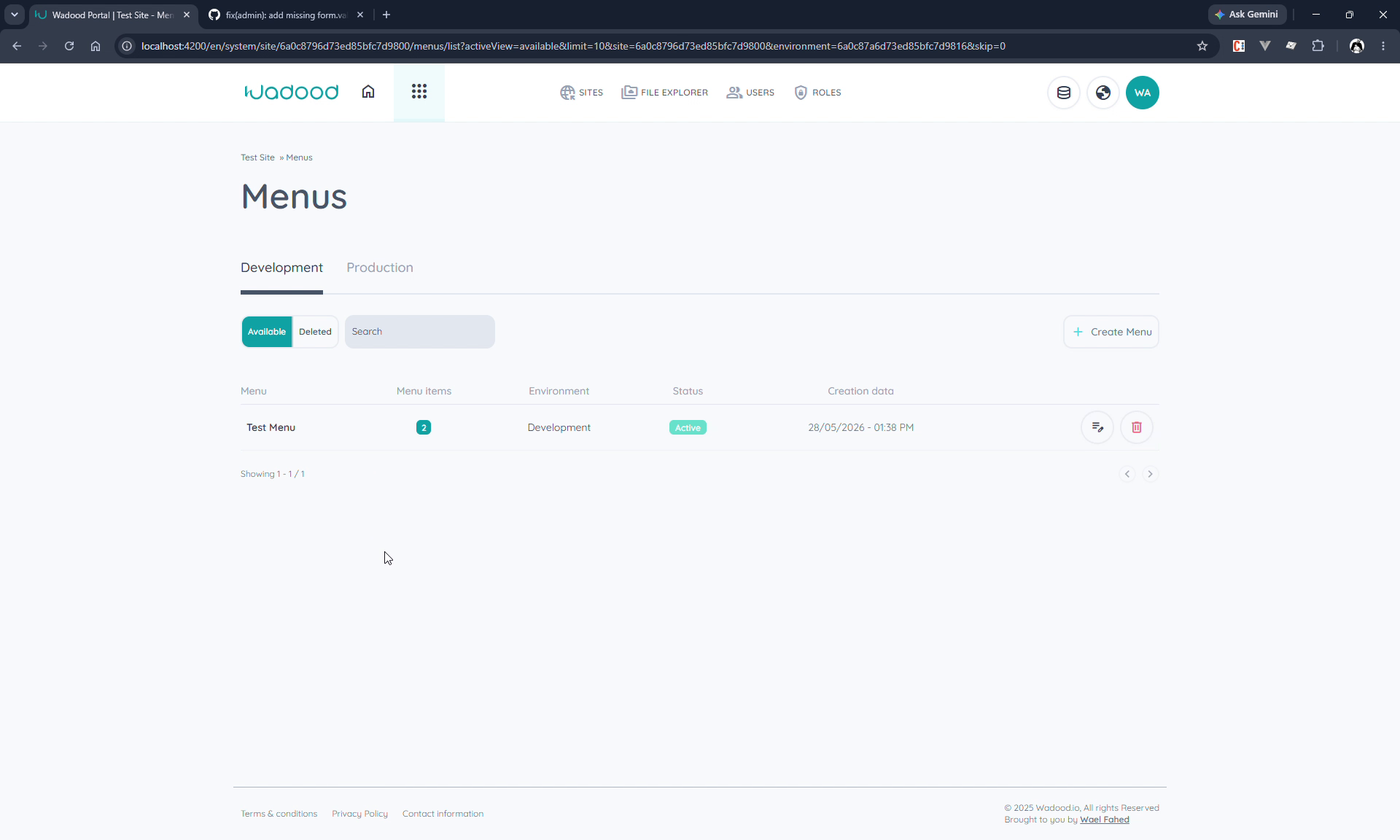Click the Creation data column header
Image resolution: width=1400 pixels, height=840 pixels.
click(x=860, y=391)
